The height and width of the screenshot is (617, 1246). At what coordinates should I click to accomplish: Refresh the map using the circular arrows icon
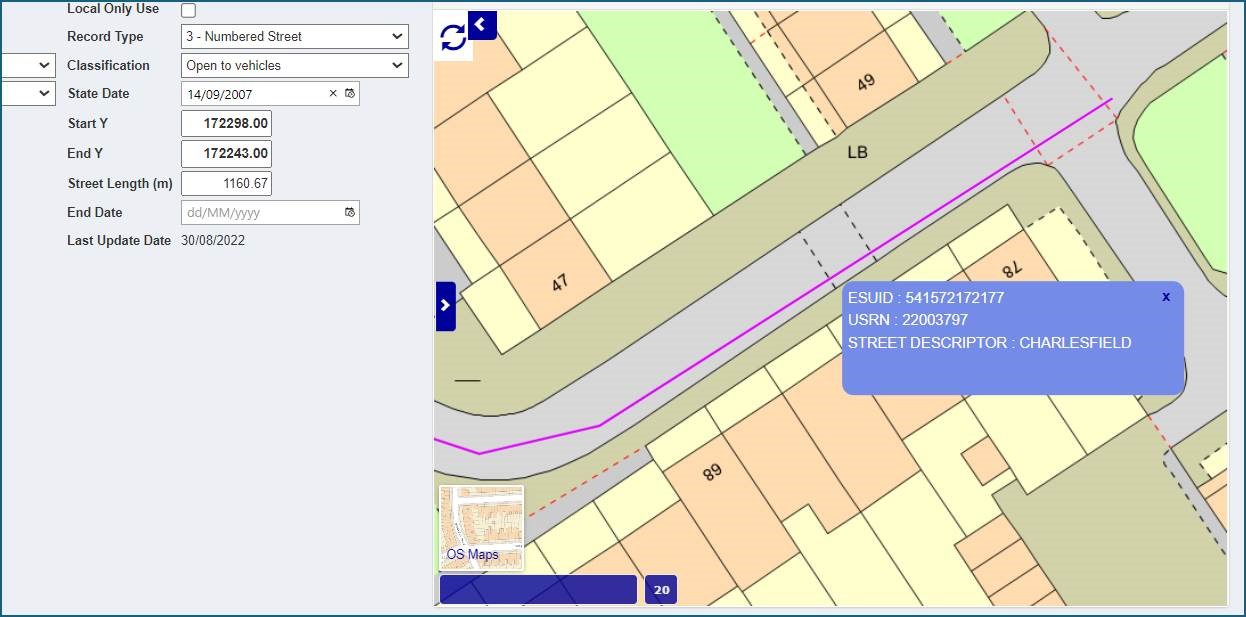point(453,37)
